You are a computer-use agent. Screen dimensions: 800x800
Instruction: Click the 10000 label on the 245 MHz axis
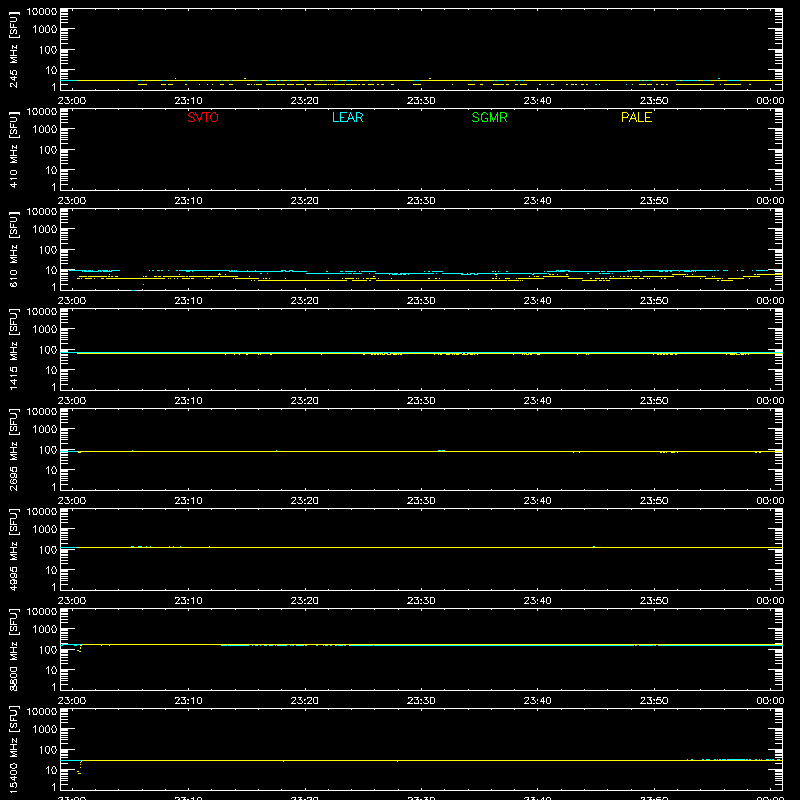[x=42, y=12]
